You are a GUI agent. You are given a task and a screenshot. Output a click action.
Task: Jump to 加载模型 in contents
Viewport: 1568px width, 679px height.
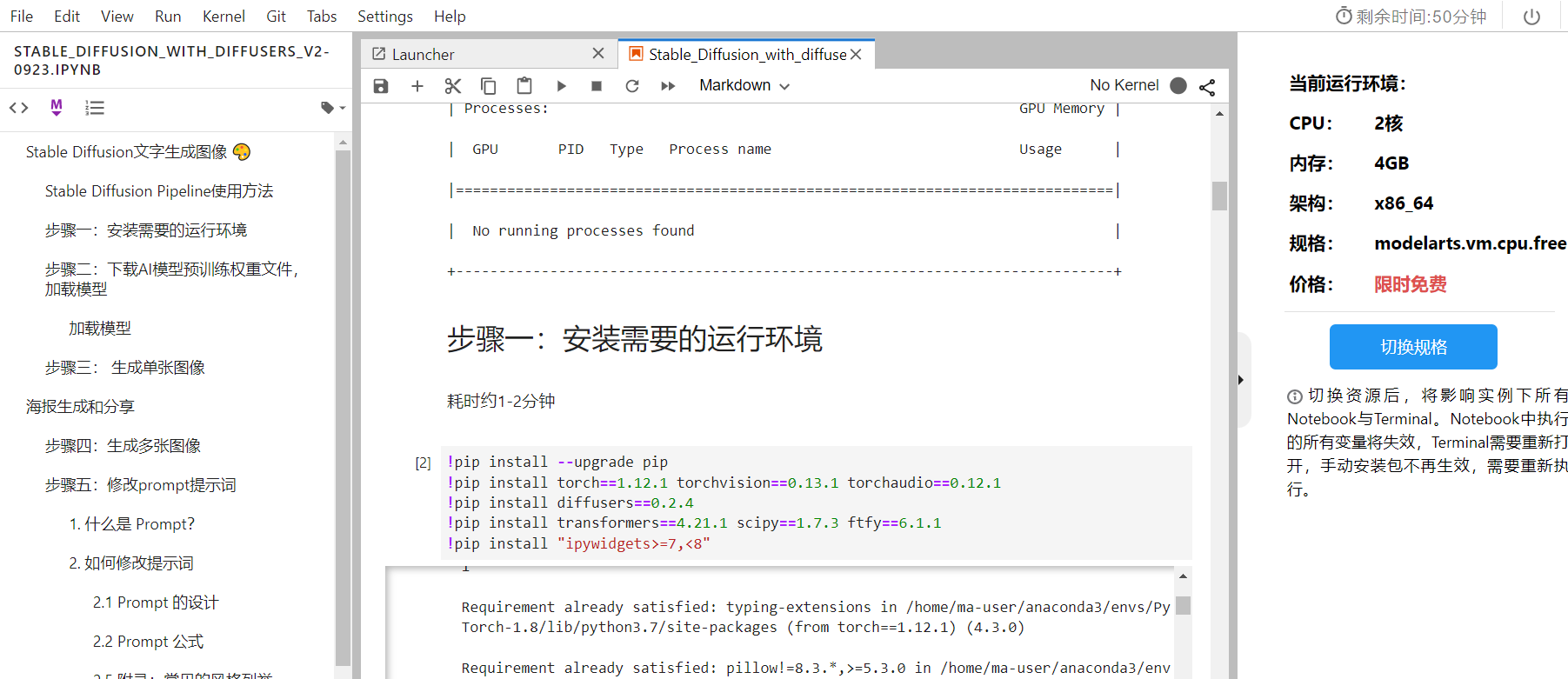click(100, 329)
